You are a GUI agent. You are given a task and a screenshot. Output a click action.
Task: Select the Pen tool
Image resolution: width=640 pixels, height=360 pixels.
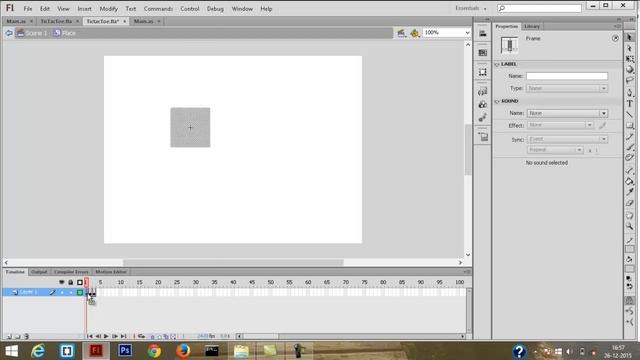(x=629, y=93)
